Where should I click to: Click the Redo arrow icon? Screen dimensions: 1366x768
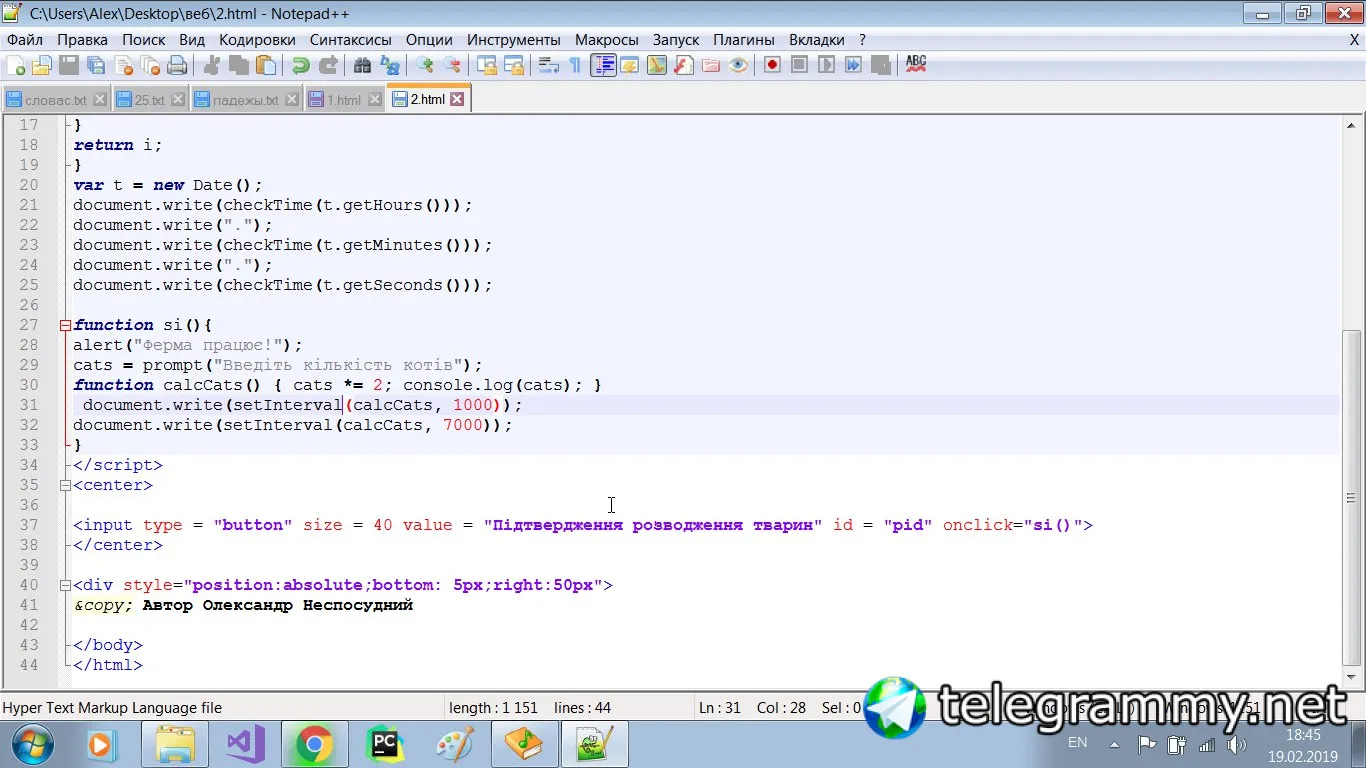[327, 66]
